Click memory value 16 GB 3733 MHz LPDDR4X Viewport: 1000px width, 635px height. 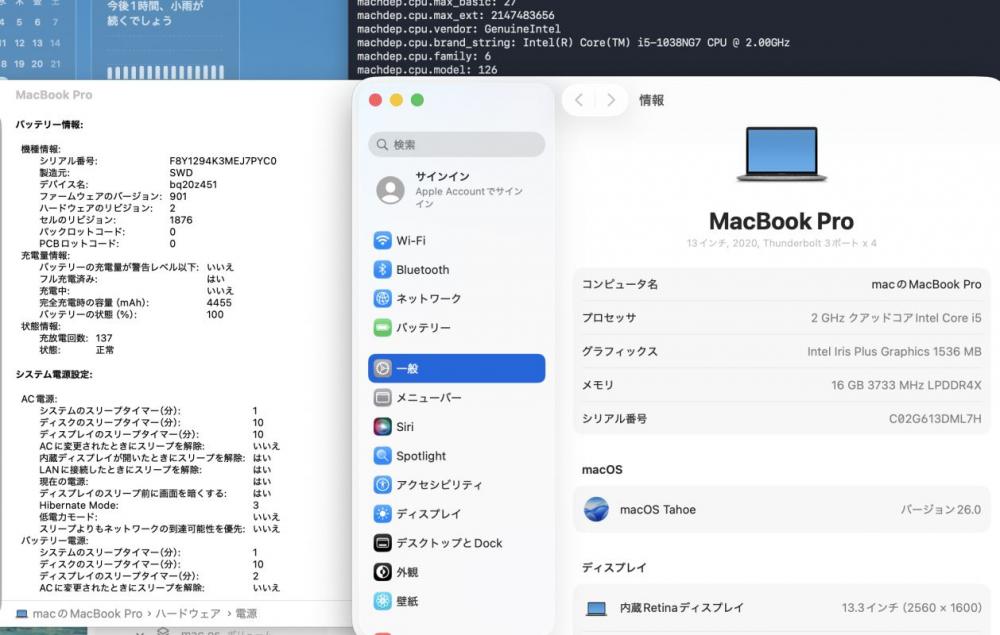click(906, 385)
